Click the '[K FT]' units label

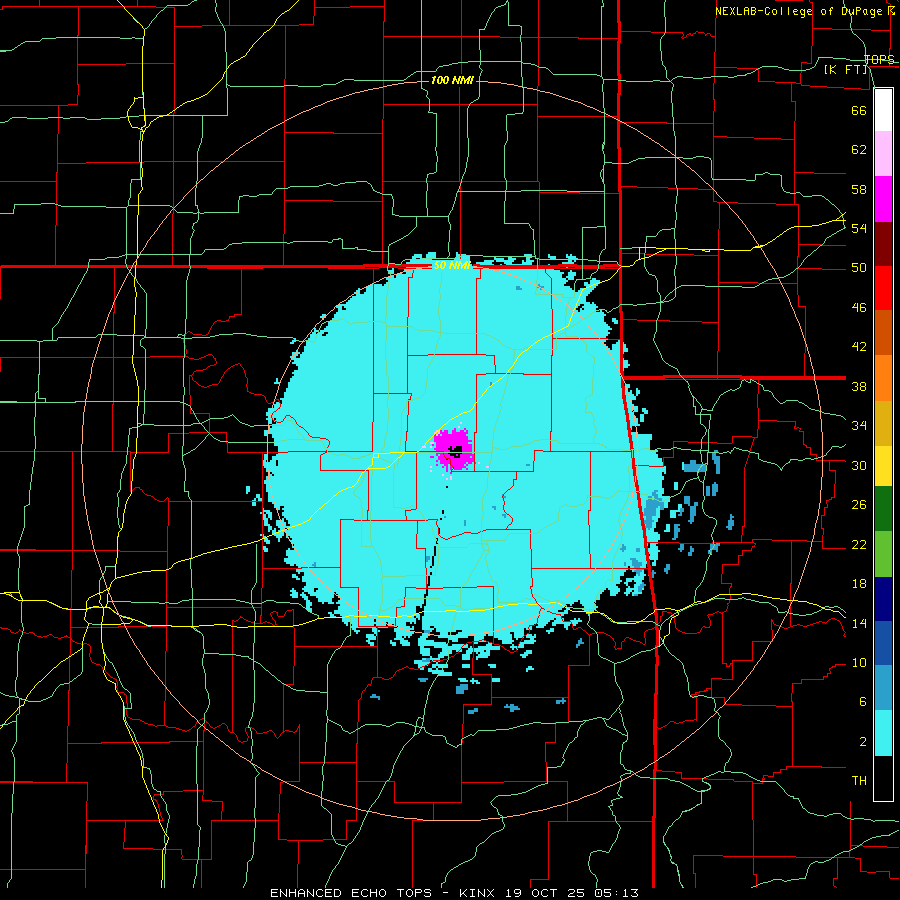pyautogui.click(x=846, y=70)
